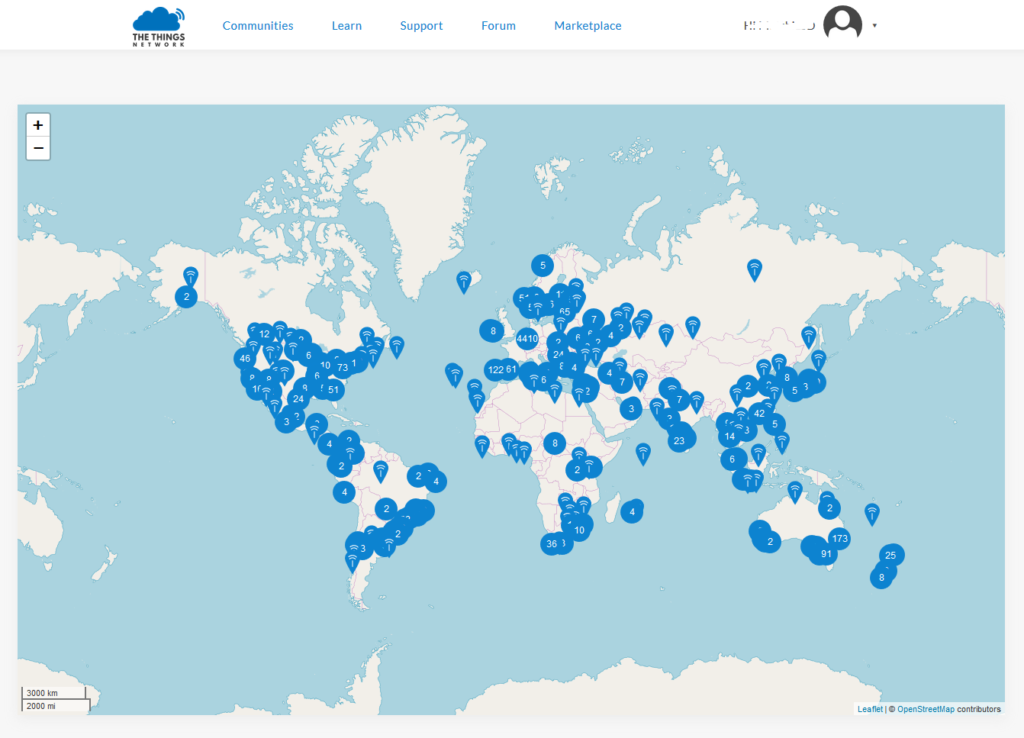This screenshot has width=1024, height=738.
Task: Open the Support page
Action: coord(421,26)
